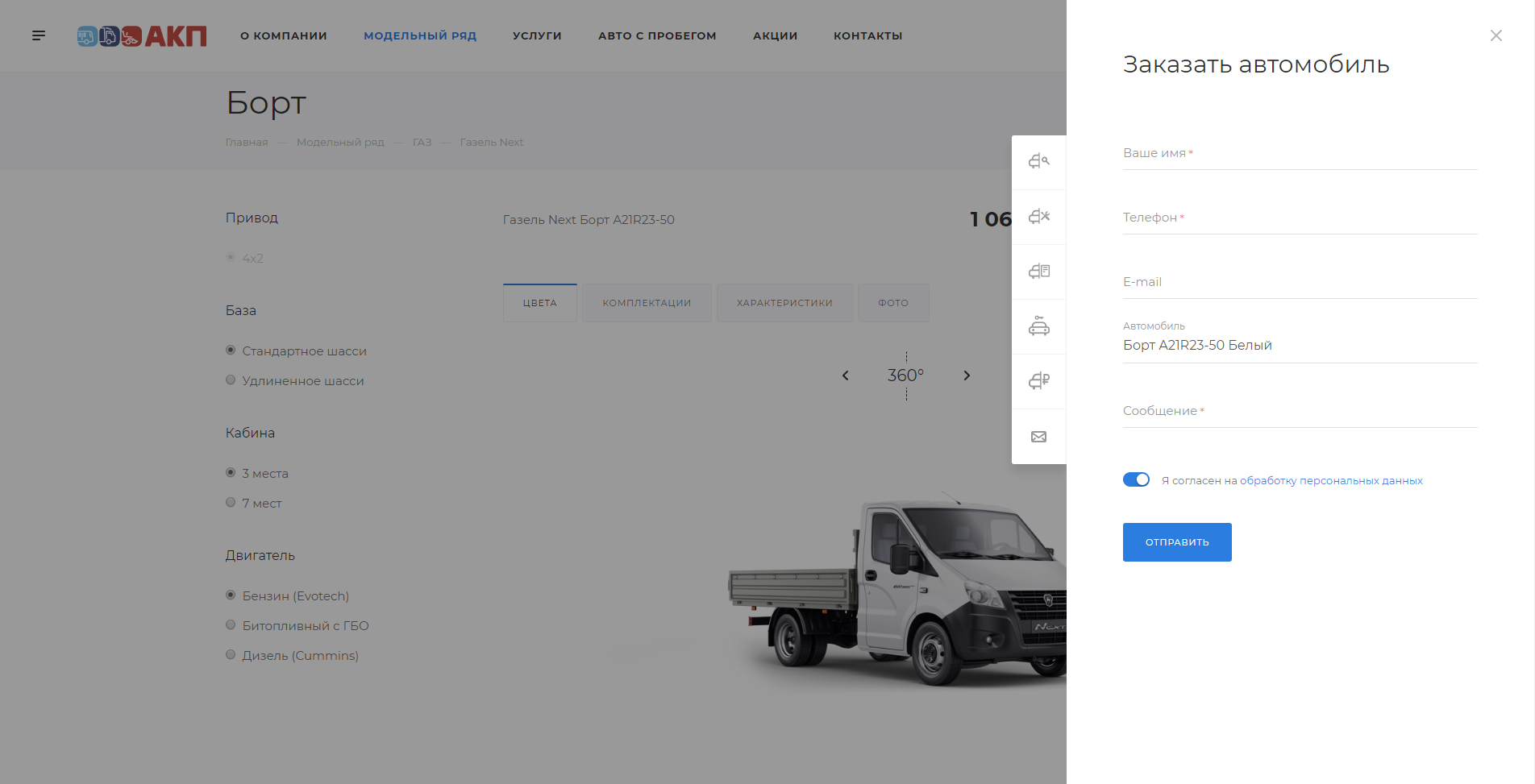Click the АКП company logo
The image size is (1535, 784).
coord(142,35)
